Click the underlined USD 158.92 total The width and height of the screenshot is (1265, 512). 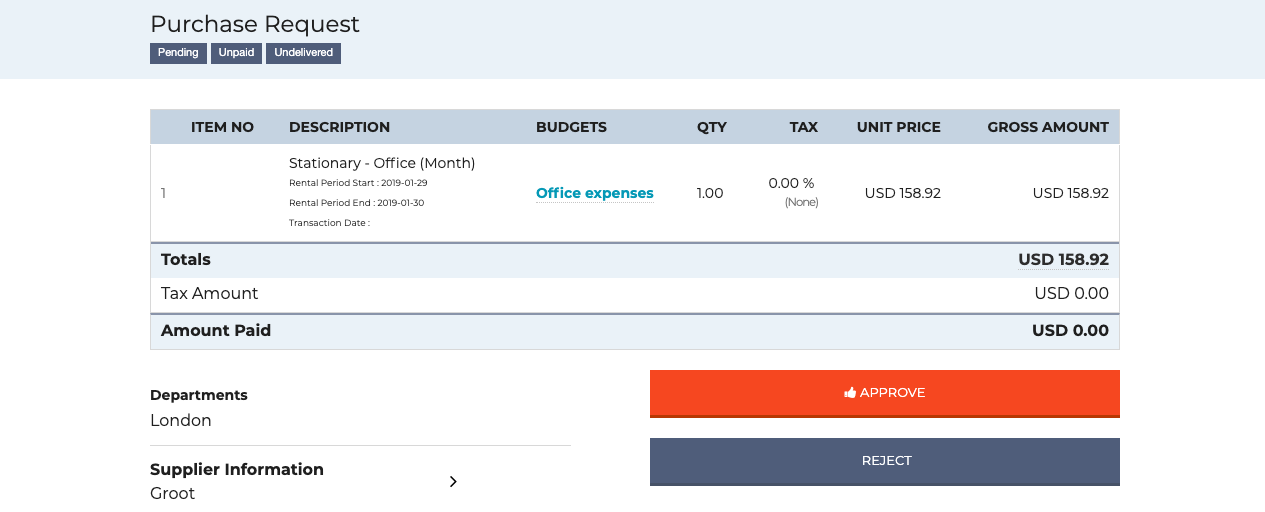[x=1063, y=259]
